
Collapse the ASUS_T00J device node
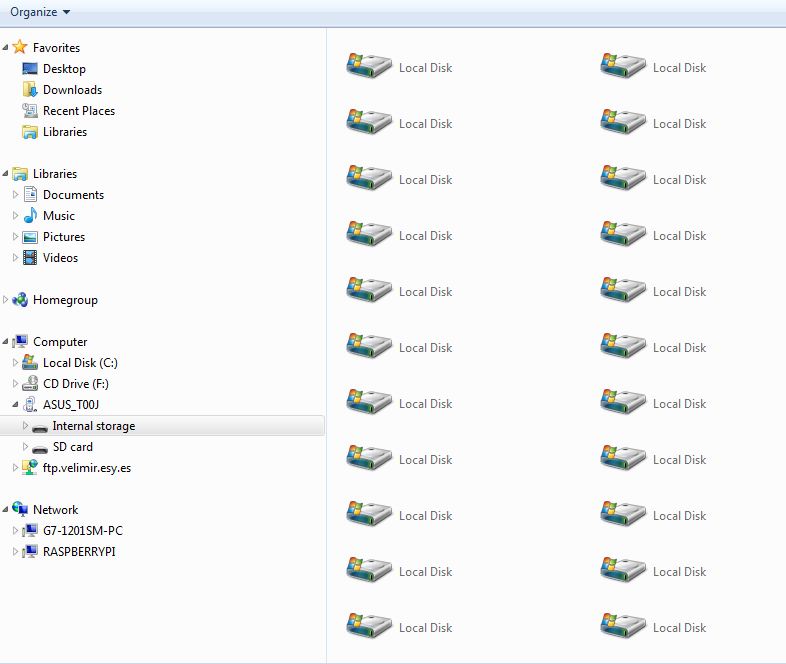coord(15,405)
